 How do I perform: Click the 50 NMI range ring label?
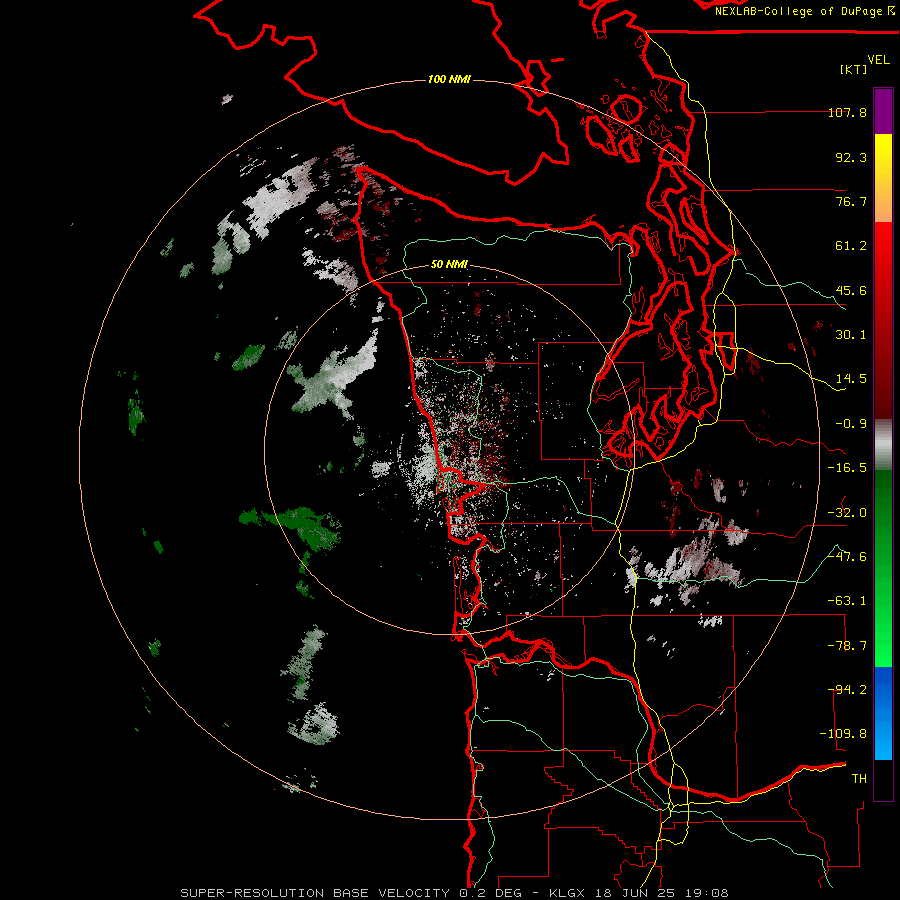coord(449,264)
